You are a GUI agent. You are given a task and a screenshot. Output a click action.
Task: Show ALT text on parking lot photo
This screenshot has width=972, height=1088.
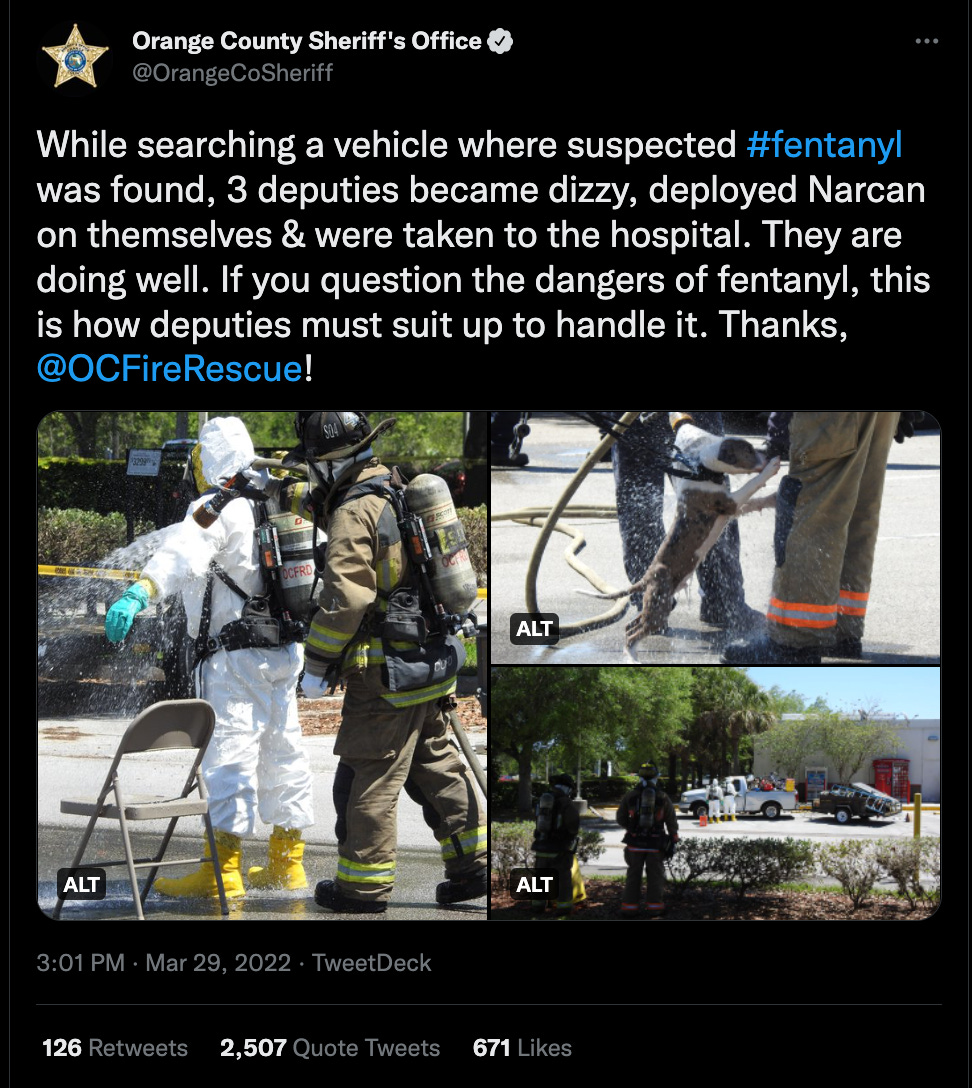(x=534, y=885)
